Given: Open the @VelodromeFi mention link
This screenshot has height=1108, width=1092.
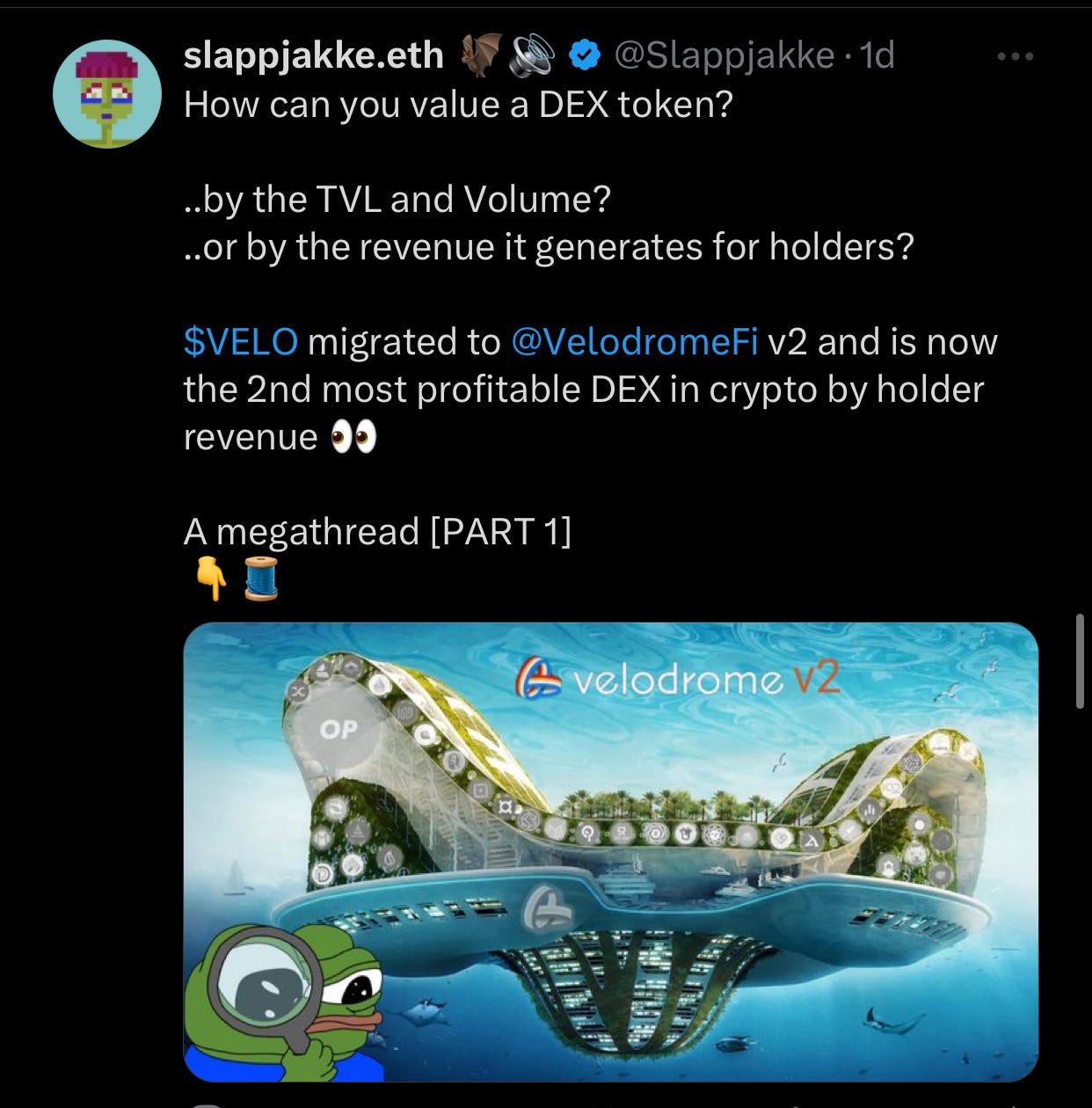Looking at the screenshot, I should point(634,341).
